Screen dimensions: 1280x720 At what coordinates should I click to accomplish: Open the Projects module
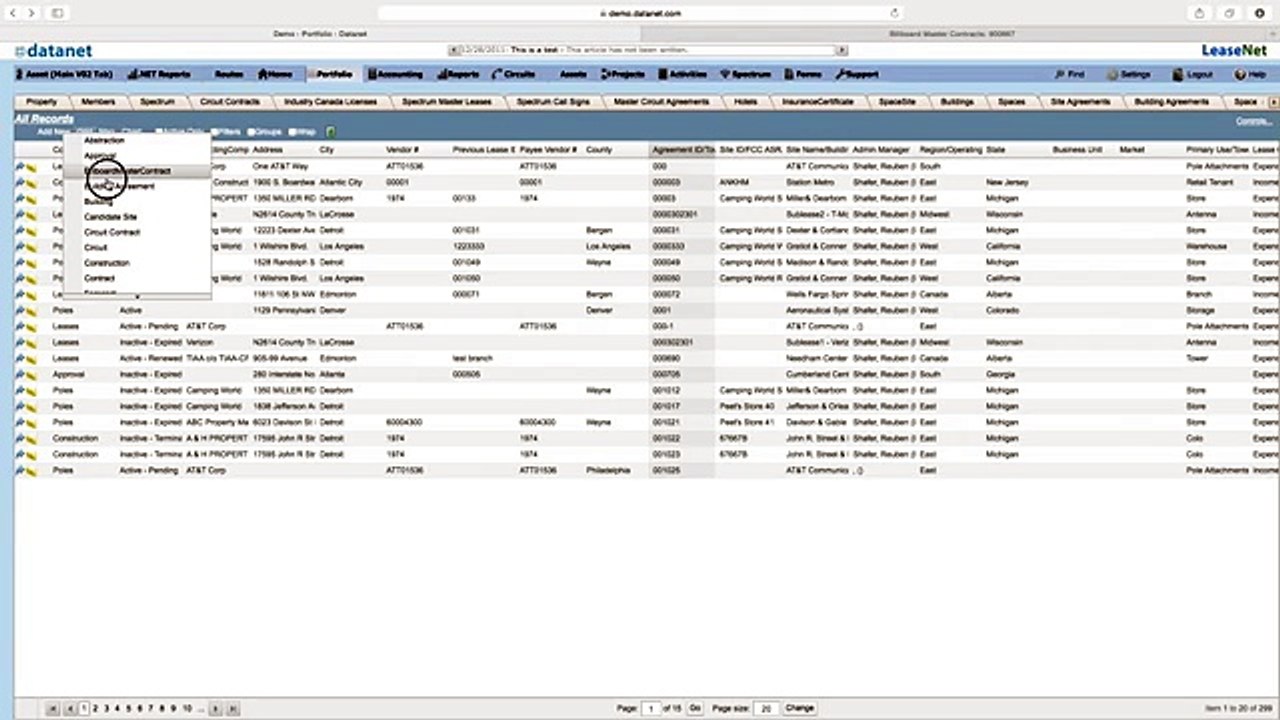(x=622, y=74)
